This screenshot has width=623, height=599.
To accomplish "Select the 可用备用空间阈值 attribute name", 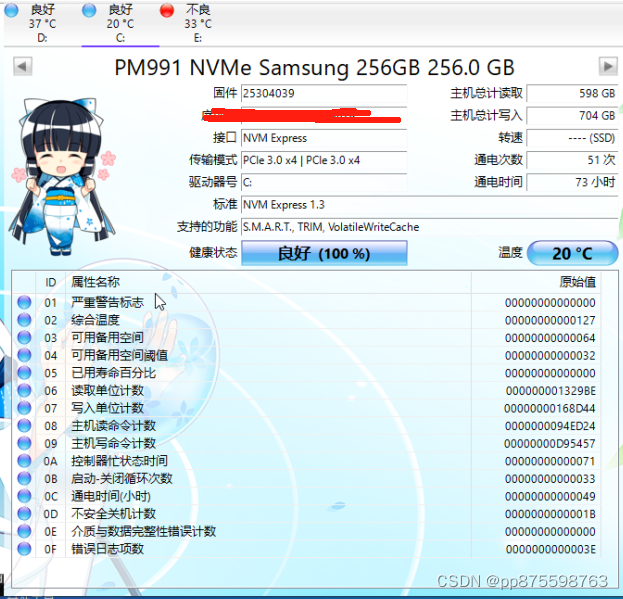I will 119,355.
